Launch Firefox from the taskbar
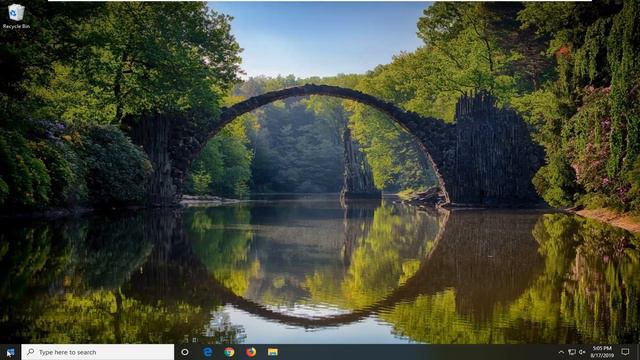 pyautogui.click(x=251, y=352)
